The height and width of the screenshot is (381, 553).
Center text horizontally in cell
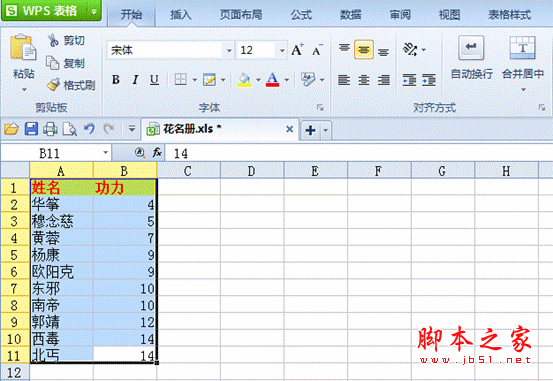[364, 80]
